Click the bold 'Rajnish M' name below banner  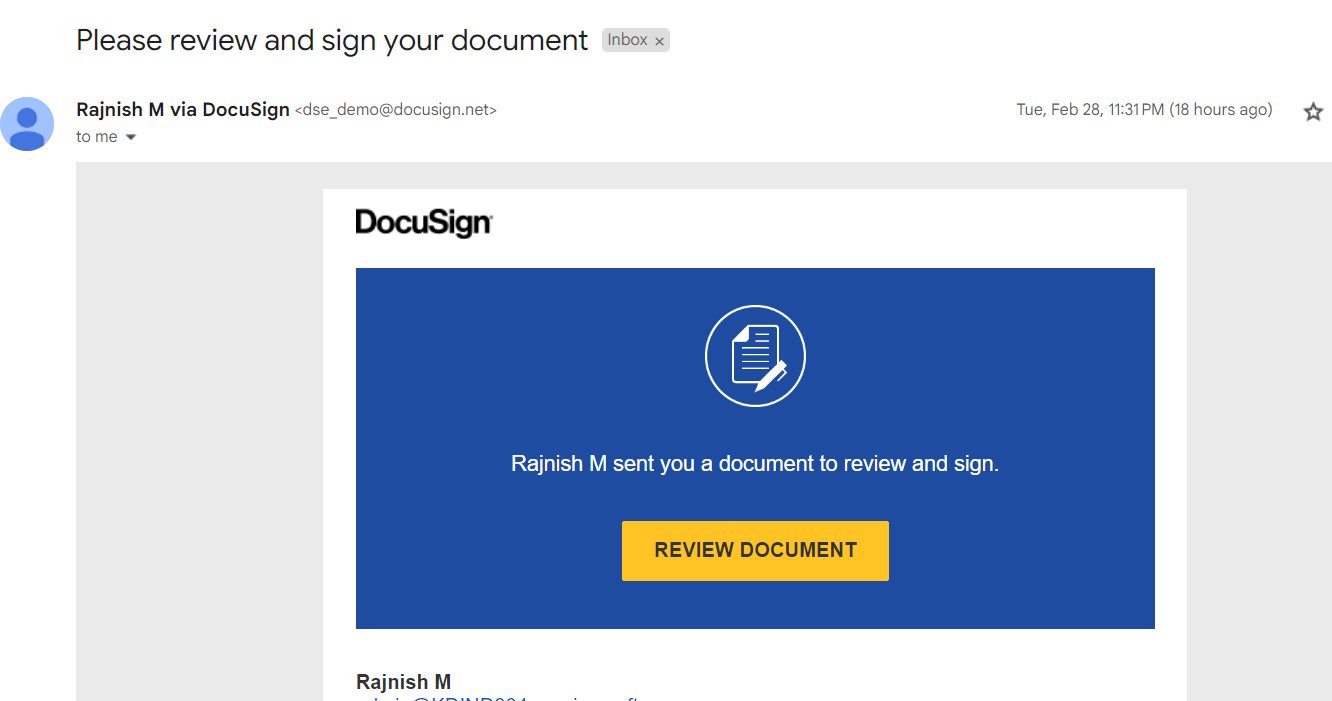(404, 682)
